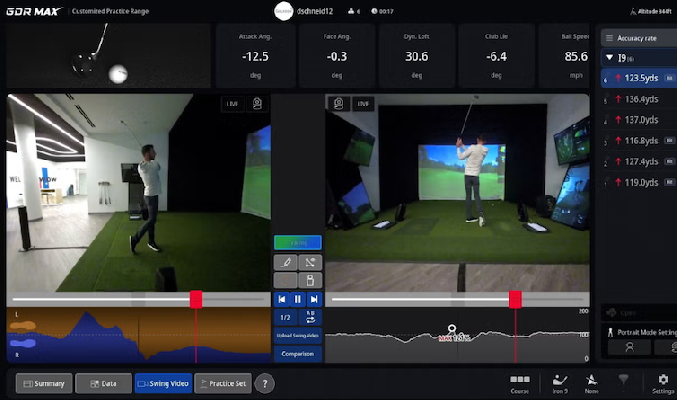Click the tag next to 123.5yds

point(669,78)
